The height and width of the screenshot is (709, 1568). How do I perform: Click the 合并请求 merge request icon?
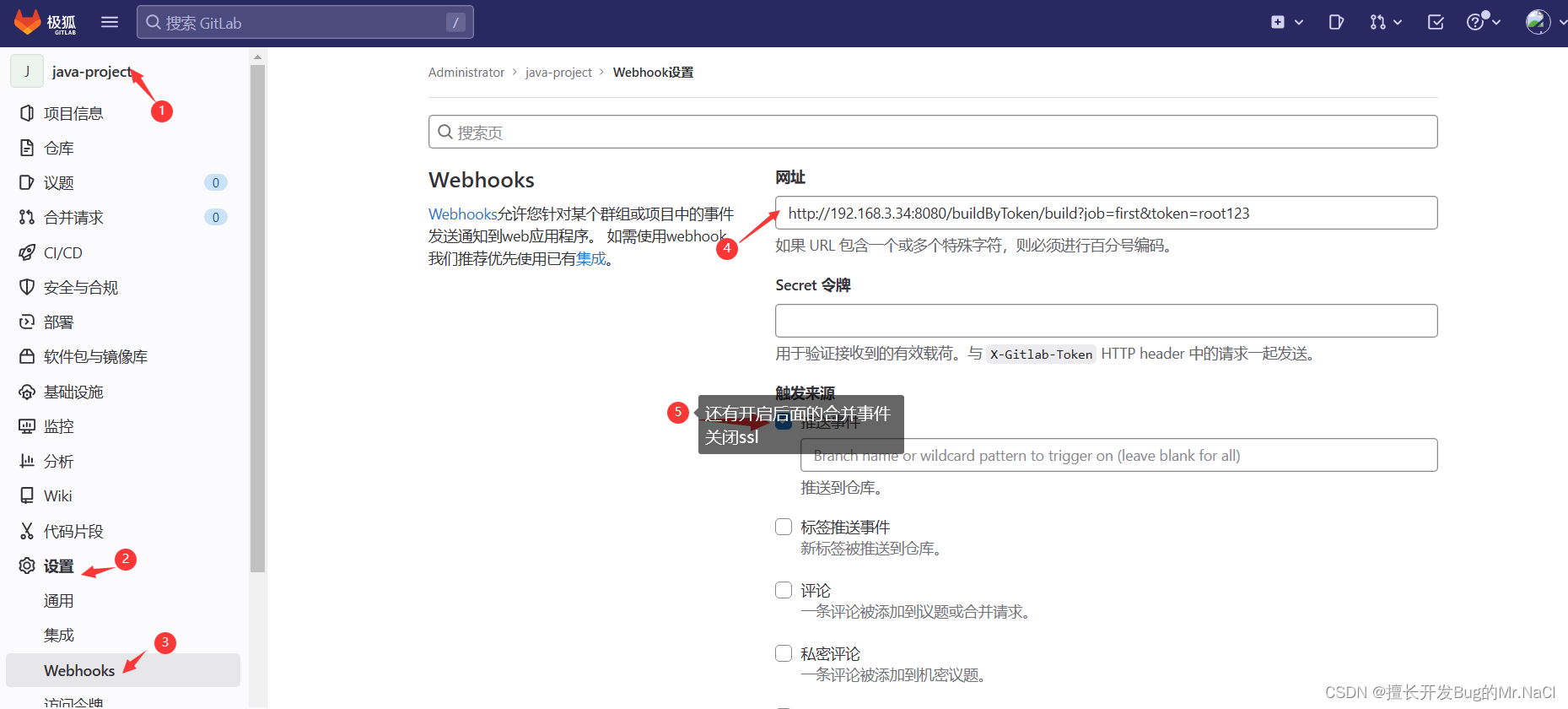click(27, 217)
